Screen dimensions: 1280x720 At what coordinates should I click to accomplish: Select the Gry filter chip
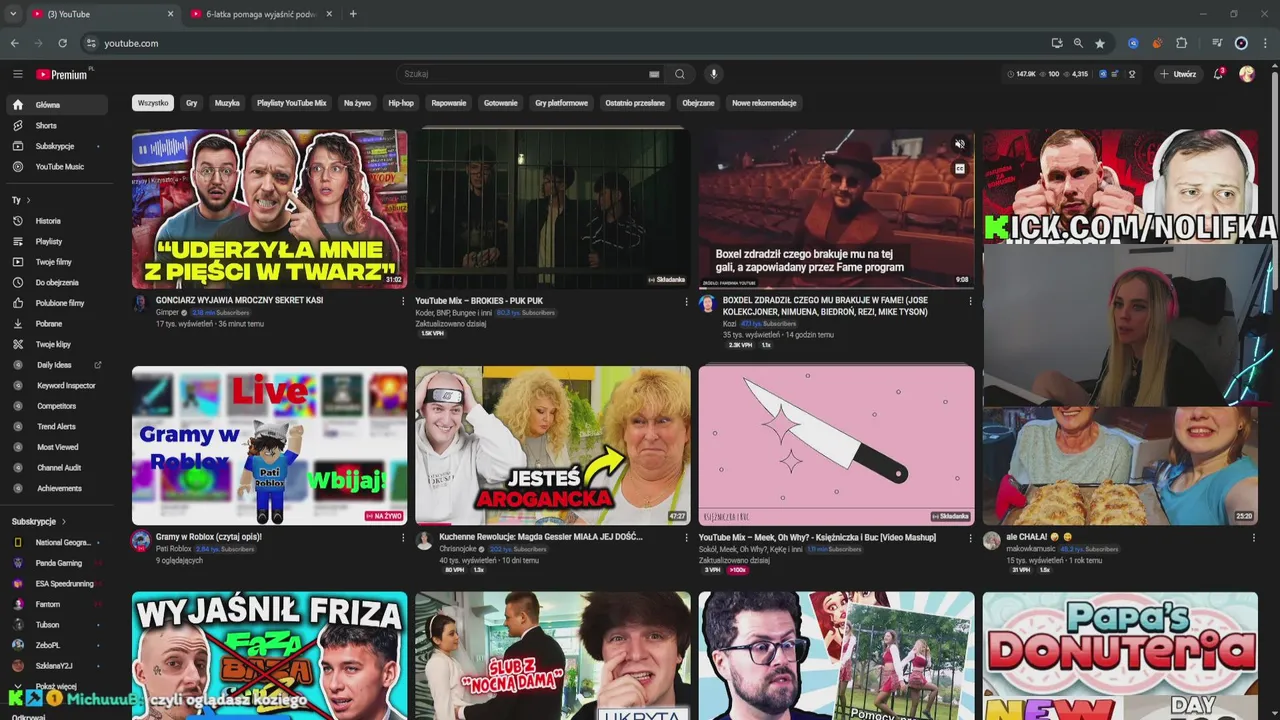(x=191, y=103)
